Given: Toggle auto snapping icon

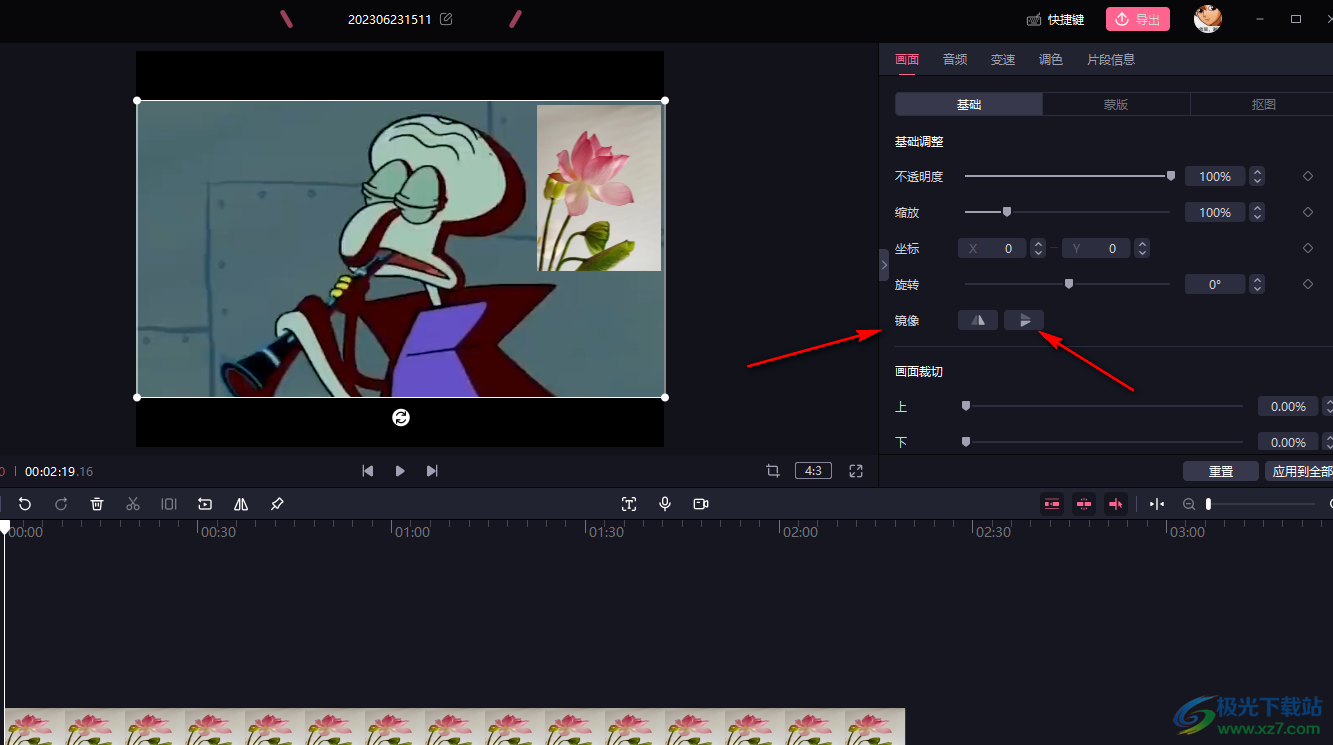Looking at the screenshot, I should pos(1084,504).
